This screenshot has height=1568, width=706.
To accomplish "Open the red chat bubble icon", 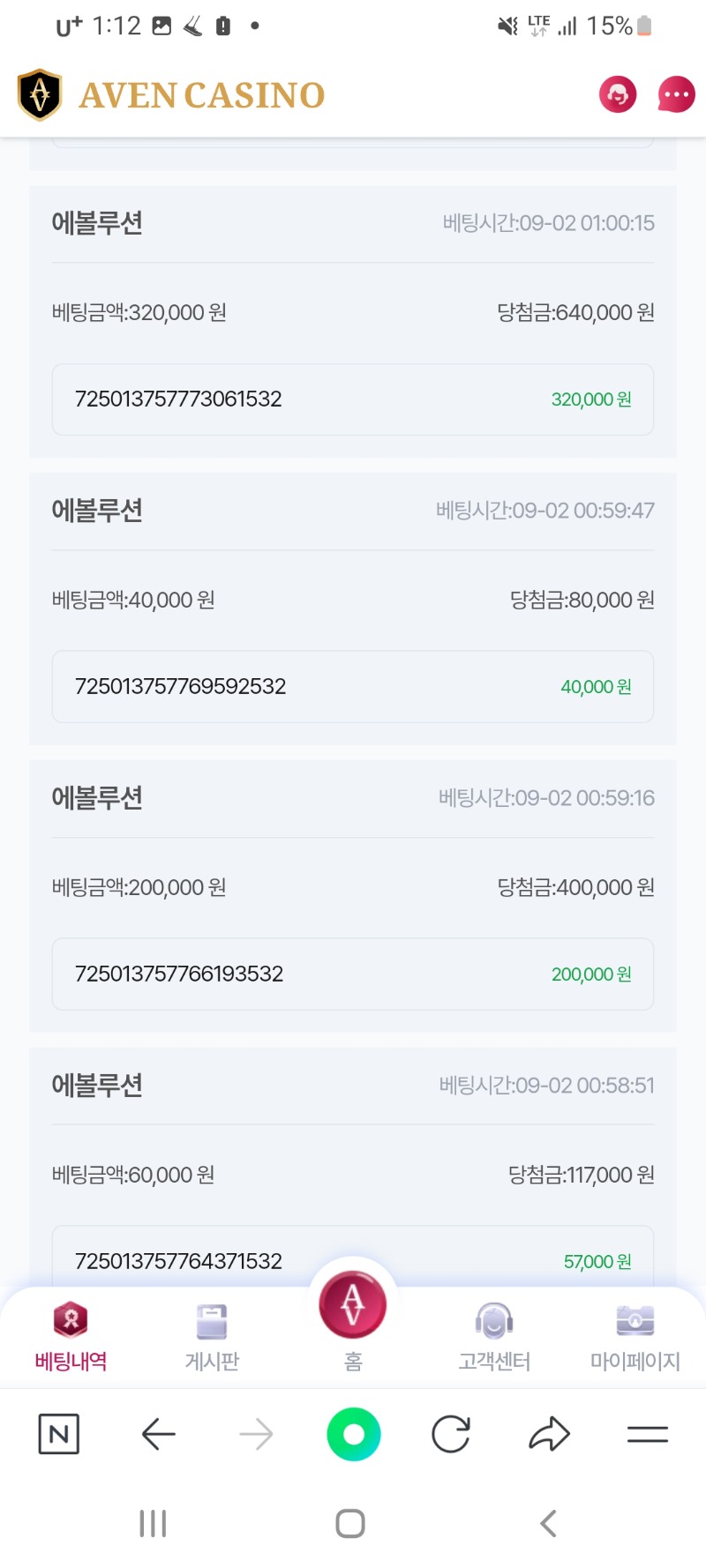I will 677,94.
